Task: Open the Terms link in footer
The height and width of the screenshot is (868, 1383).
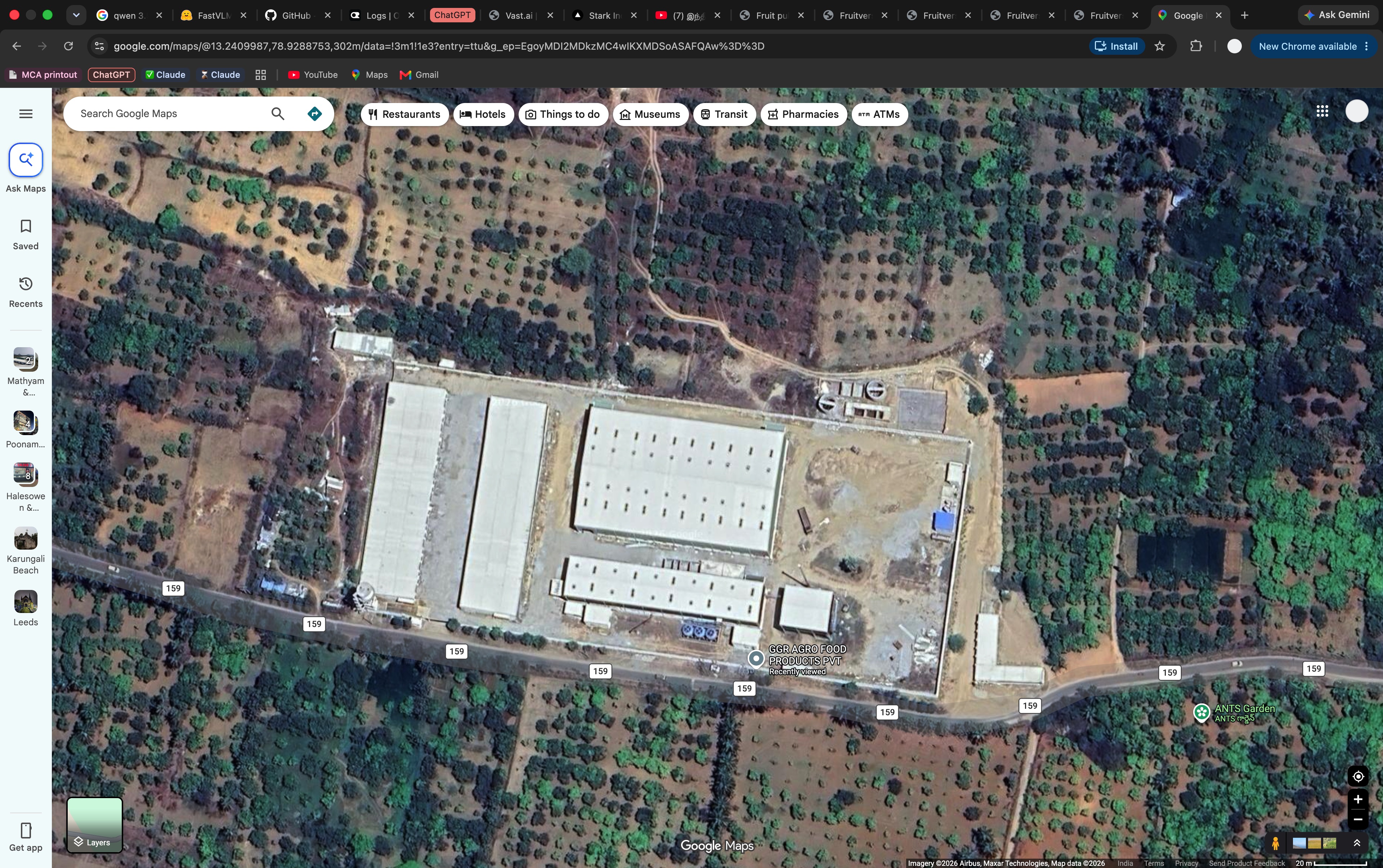Action: click(x=1153, y=863)
